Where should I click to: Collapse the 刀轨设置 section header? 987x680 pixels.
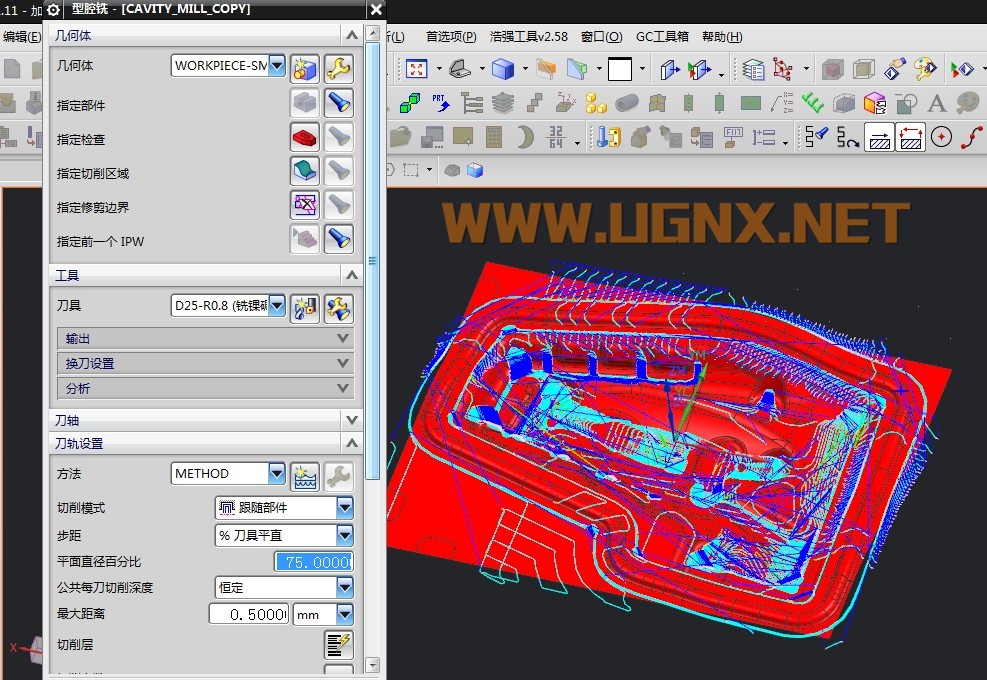coord(206,443)
